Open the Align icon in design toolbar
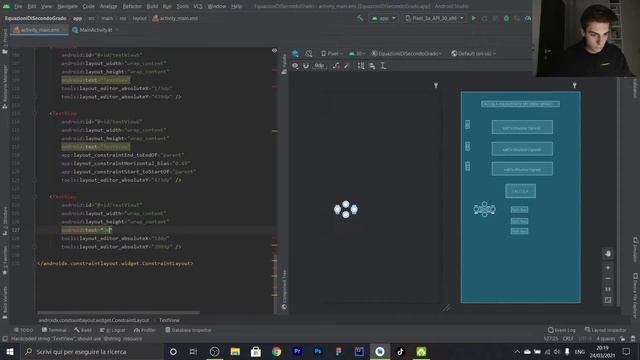The width and height of the screenshot is (640, 360). coord(372,66)
